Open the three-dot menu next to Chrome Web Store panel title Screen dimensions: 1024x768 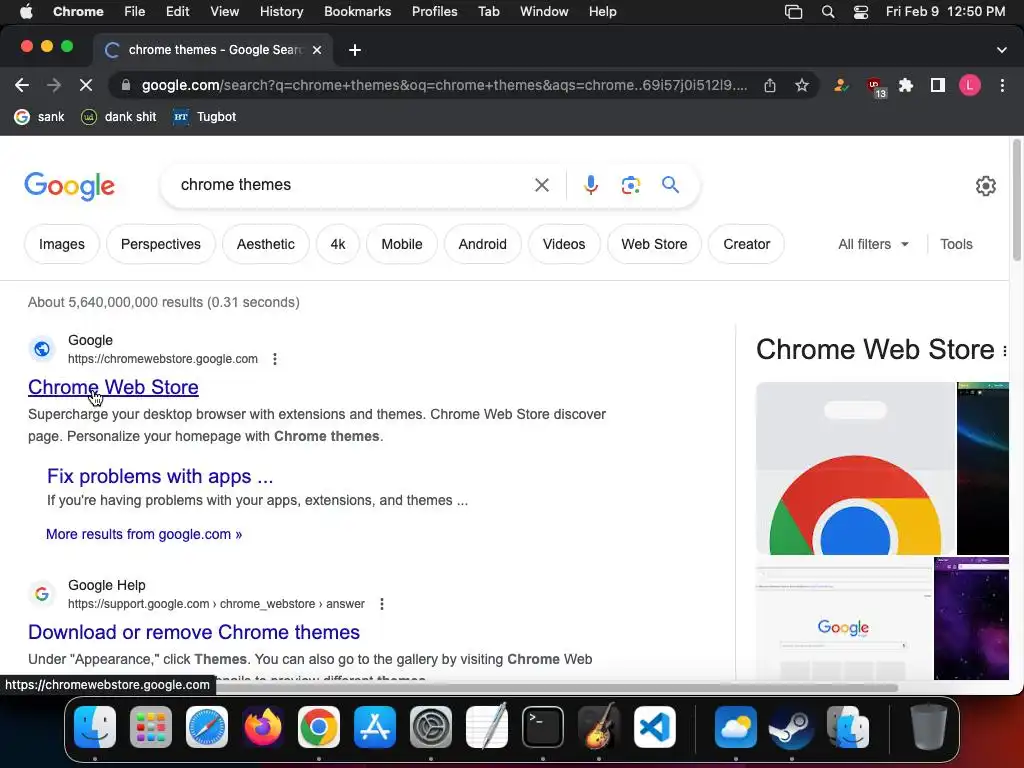[x=1004, y=351]
